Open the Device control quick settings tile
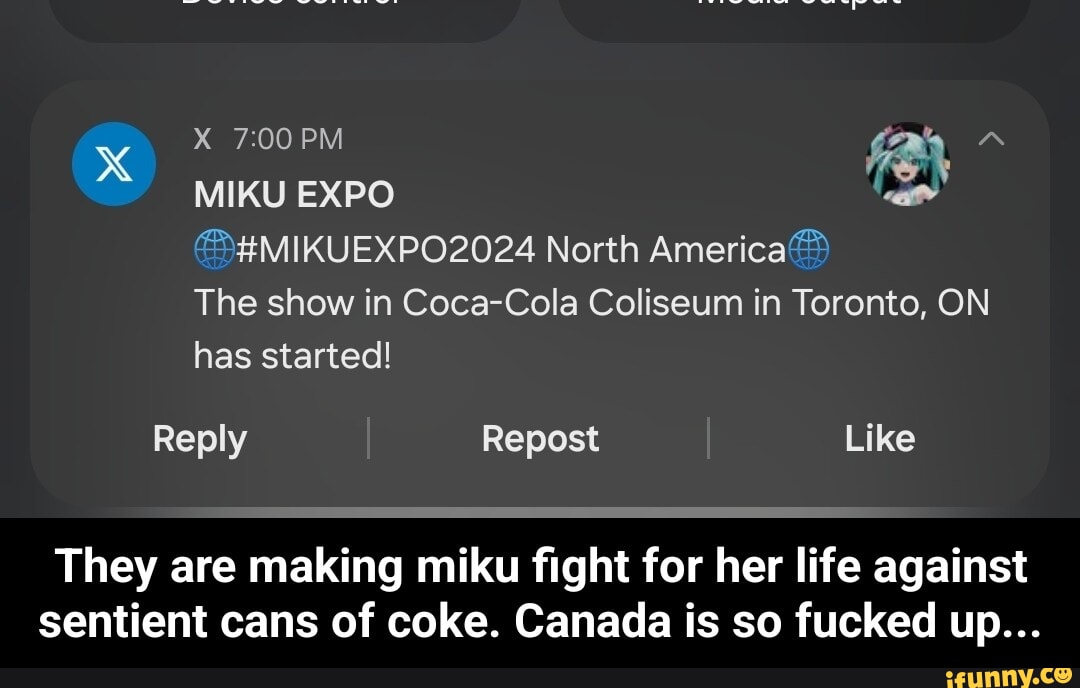The image size is (1080, 688). [x=285, y=10]
